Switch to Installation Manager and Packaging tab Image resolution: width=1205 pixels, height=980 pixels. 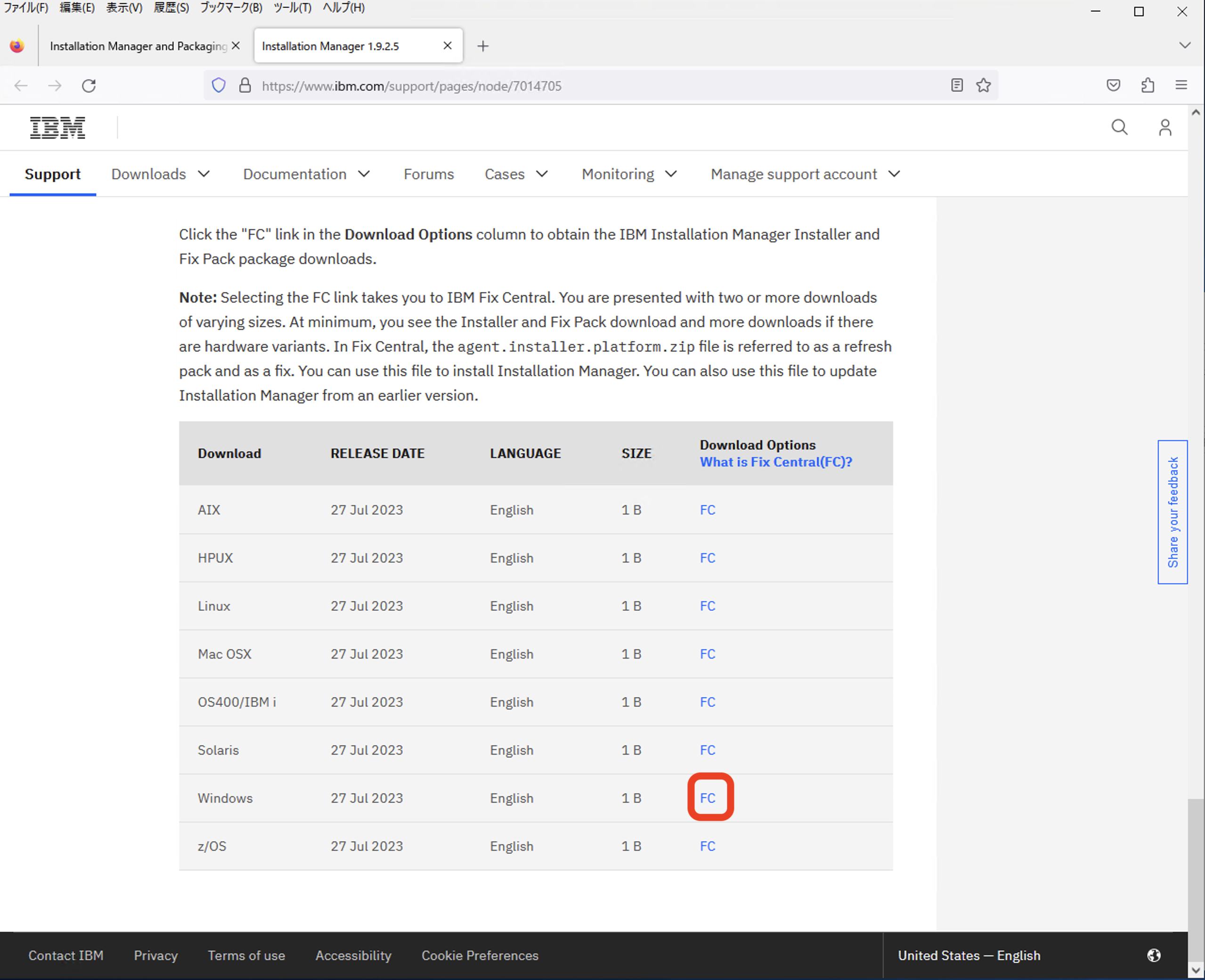tap(138, 46)
